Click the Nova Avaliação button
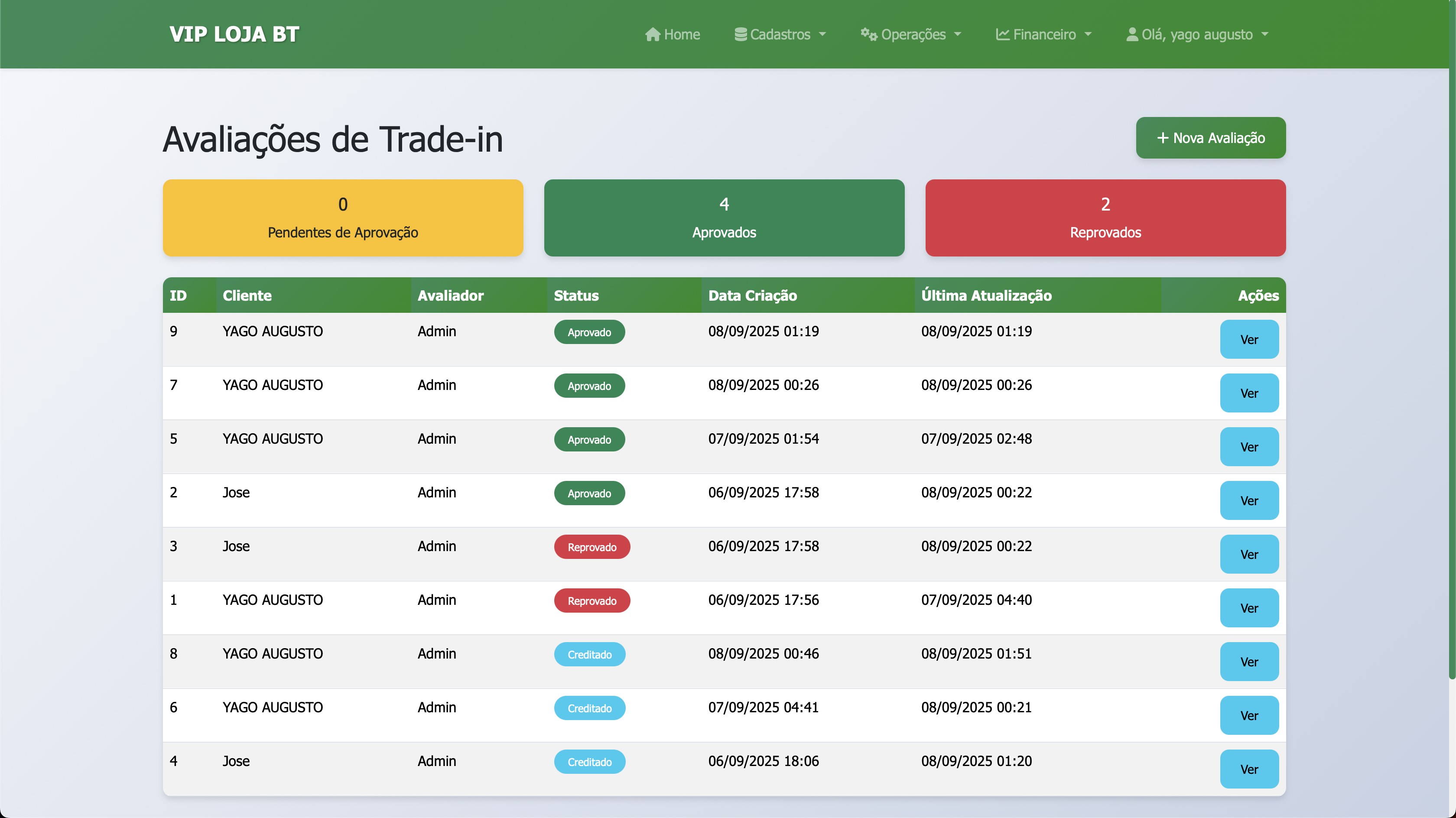The image size is (1456, 818). click(x=1210, y=137)
